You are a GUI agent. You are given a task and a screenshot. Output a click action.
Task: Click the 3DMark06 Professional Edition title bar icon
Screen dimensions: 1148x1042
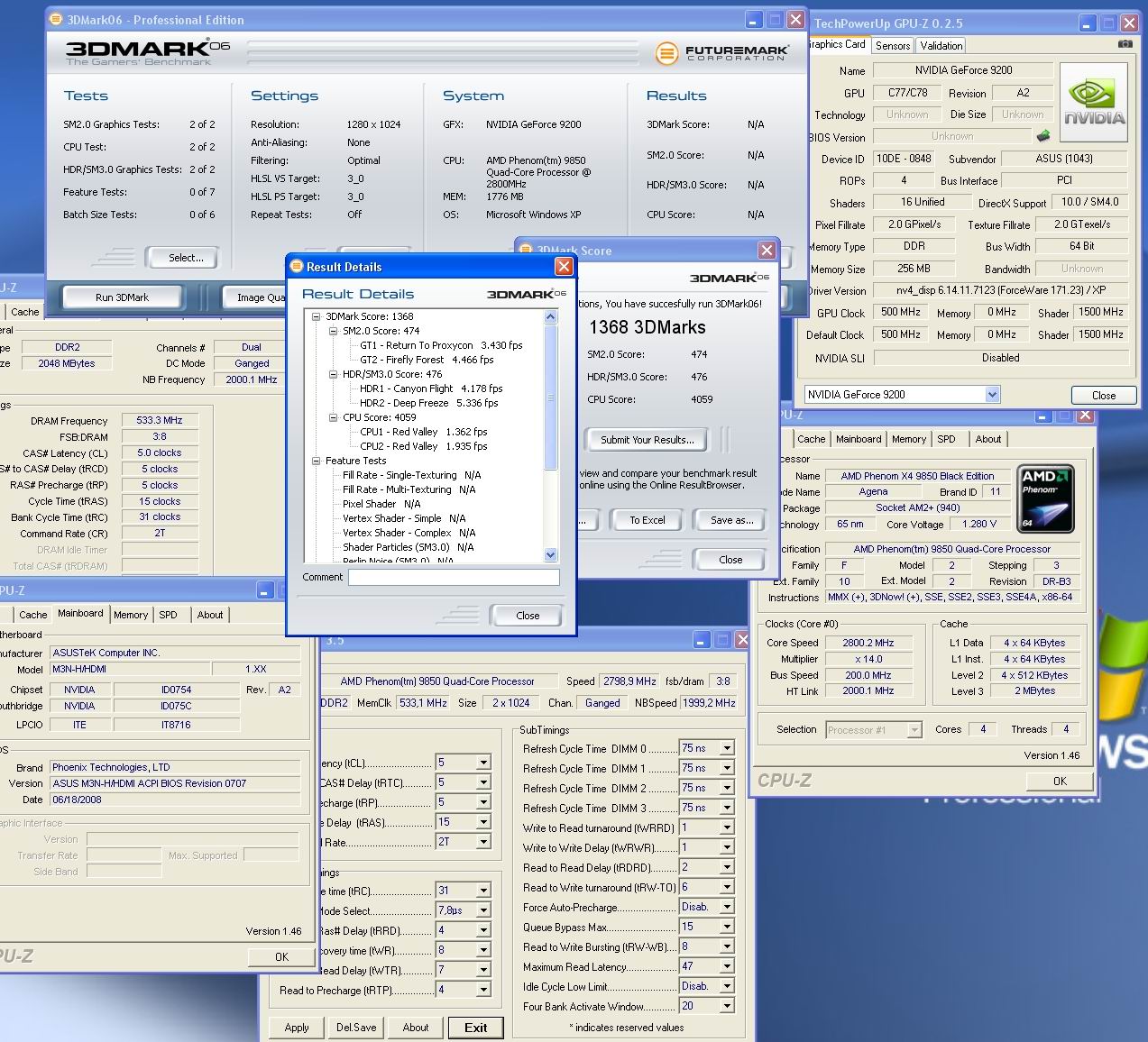click(x=56, y=19)
